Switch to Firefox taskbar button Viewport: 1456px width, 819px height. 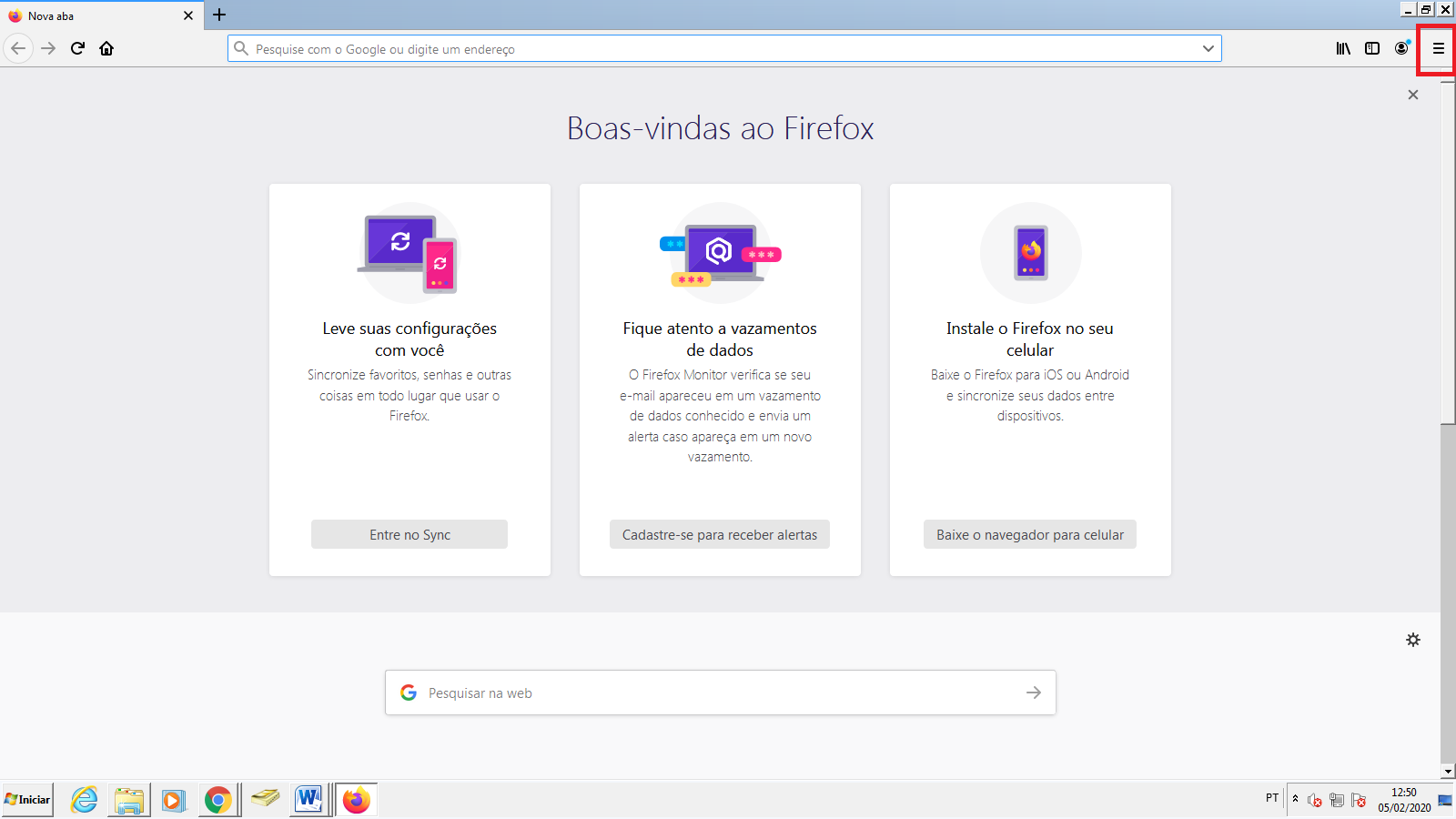click(356, 800)
